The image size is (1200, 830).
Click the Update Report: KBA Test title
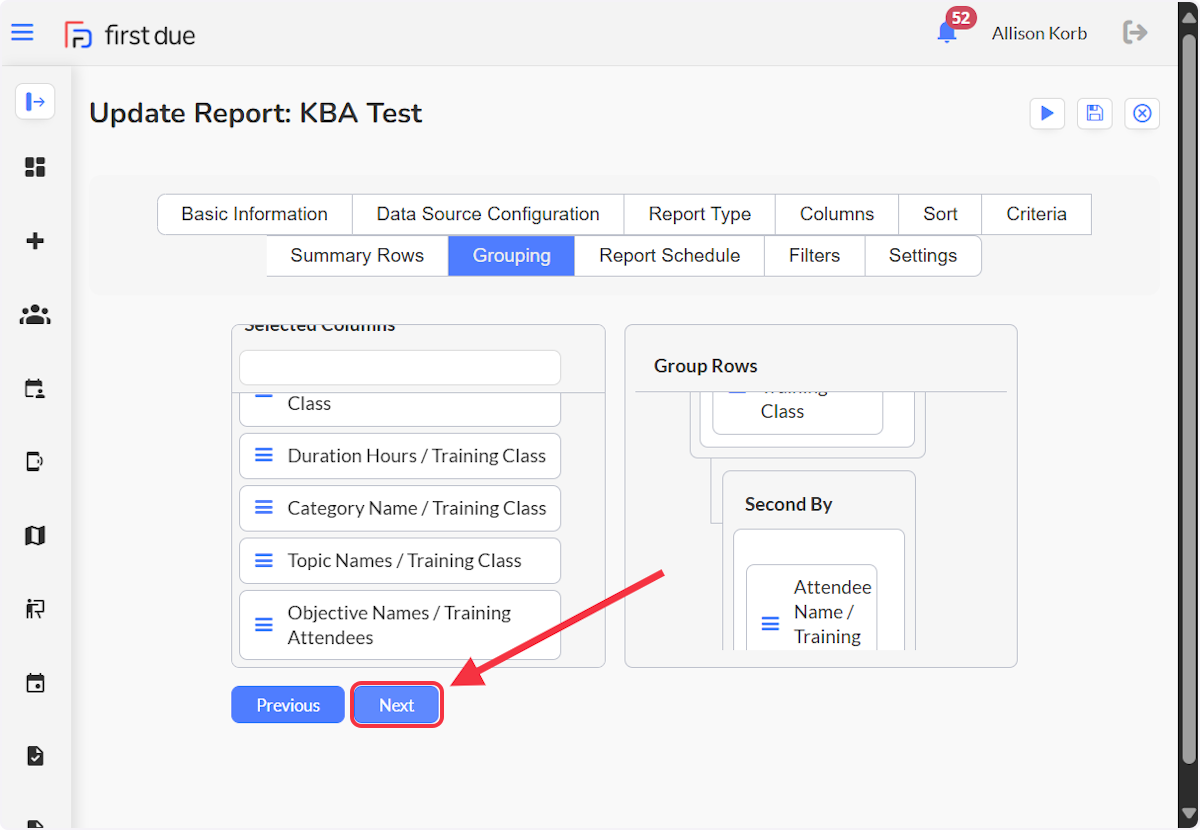point(256,113)
